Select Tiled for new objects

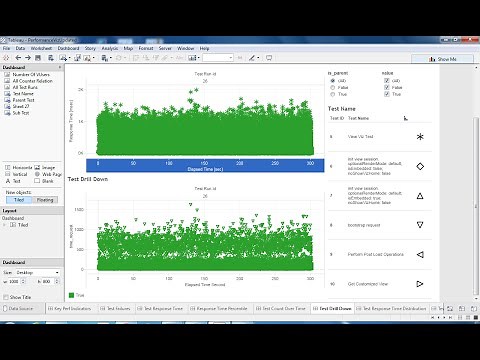pos(19,200)
